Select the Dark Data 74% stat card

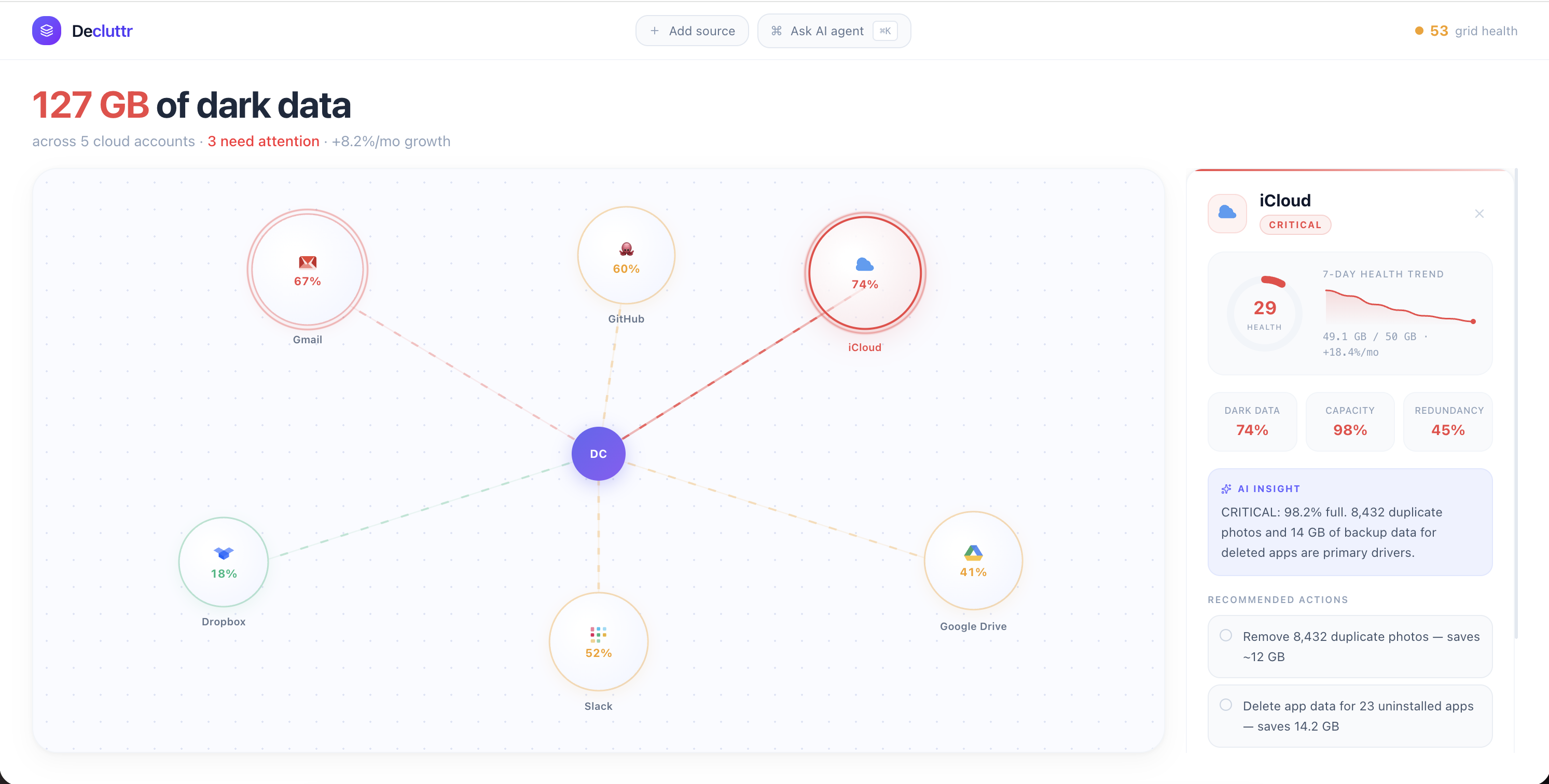coord(1252,422)
